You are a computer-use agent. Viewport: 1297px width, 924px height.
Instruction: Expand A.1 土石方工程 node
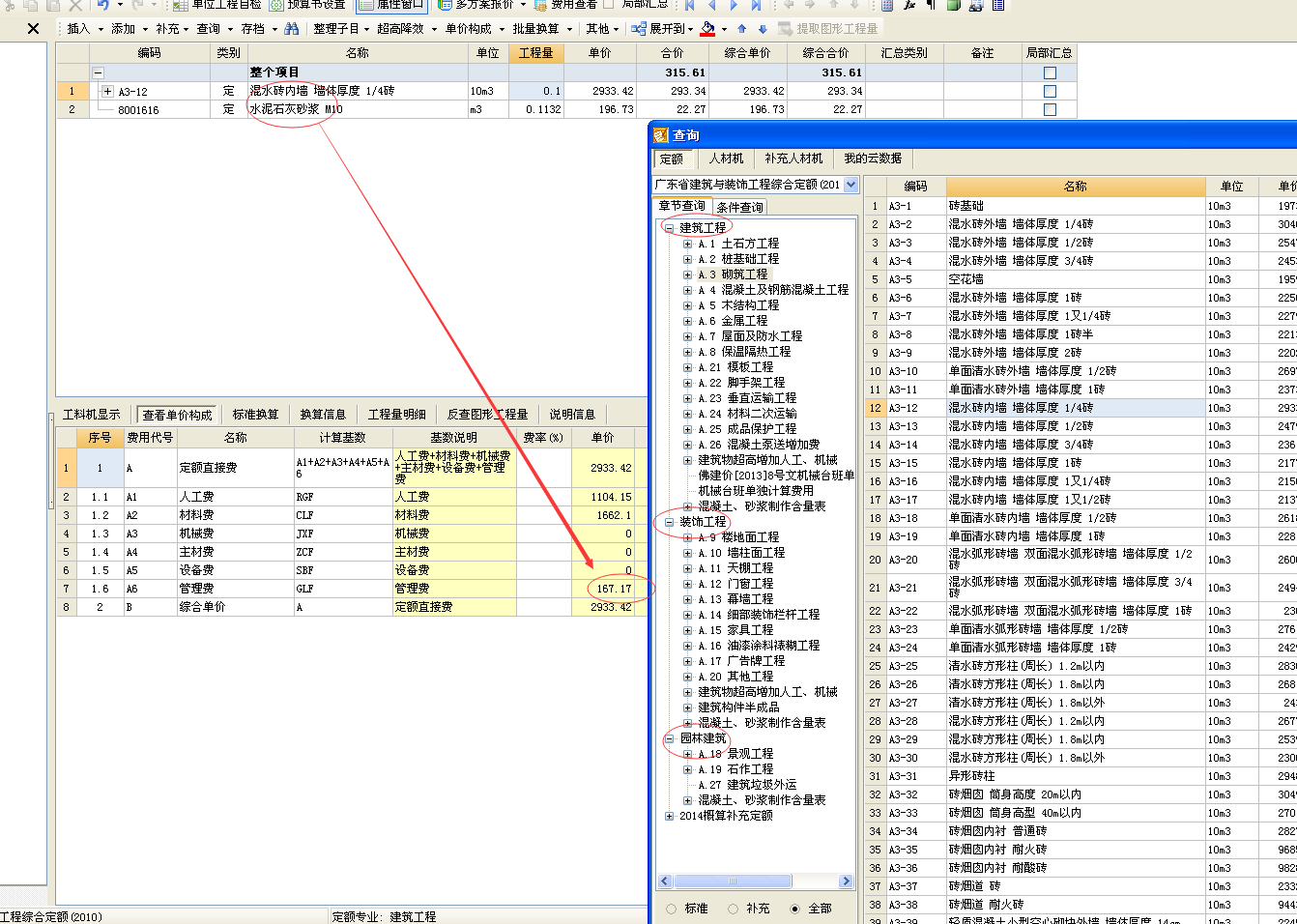(687, 244)
